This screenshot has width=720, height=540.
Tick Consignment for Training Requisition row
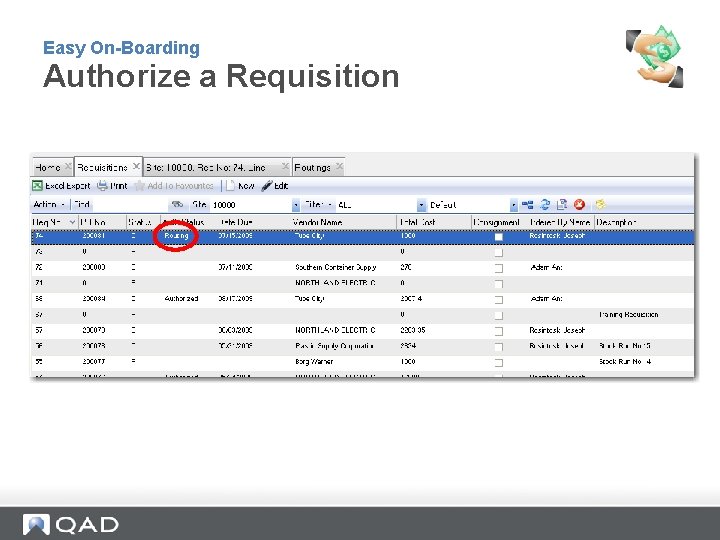point(499,315)
